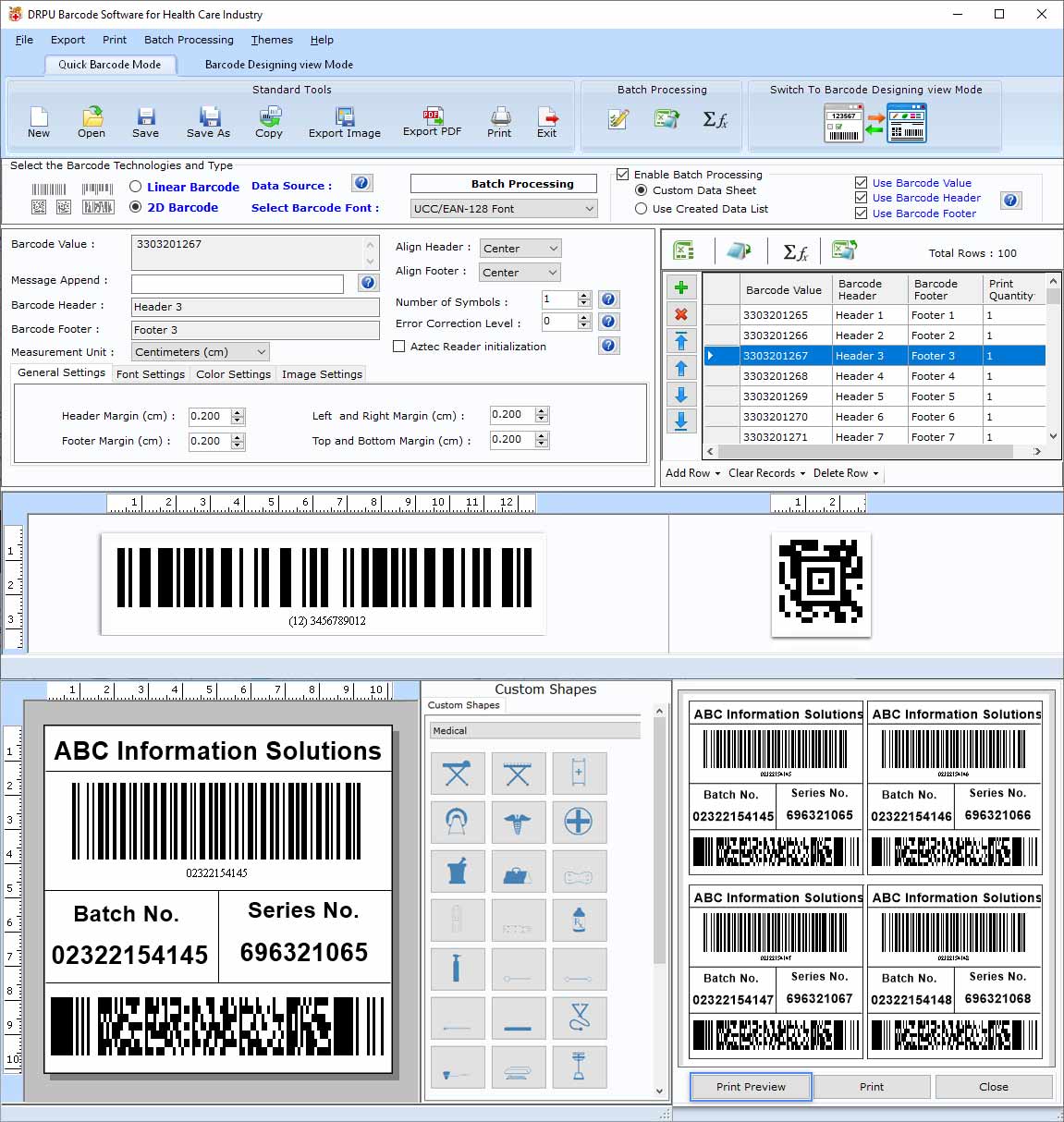Add a new row using the green plus icon
The image size is (1064, 1122).
pos(681,287)
